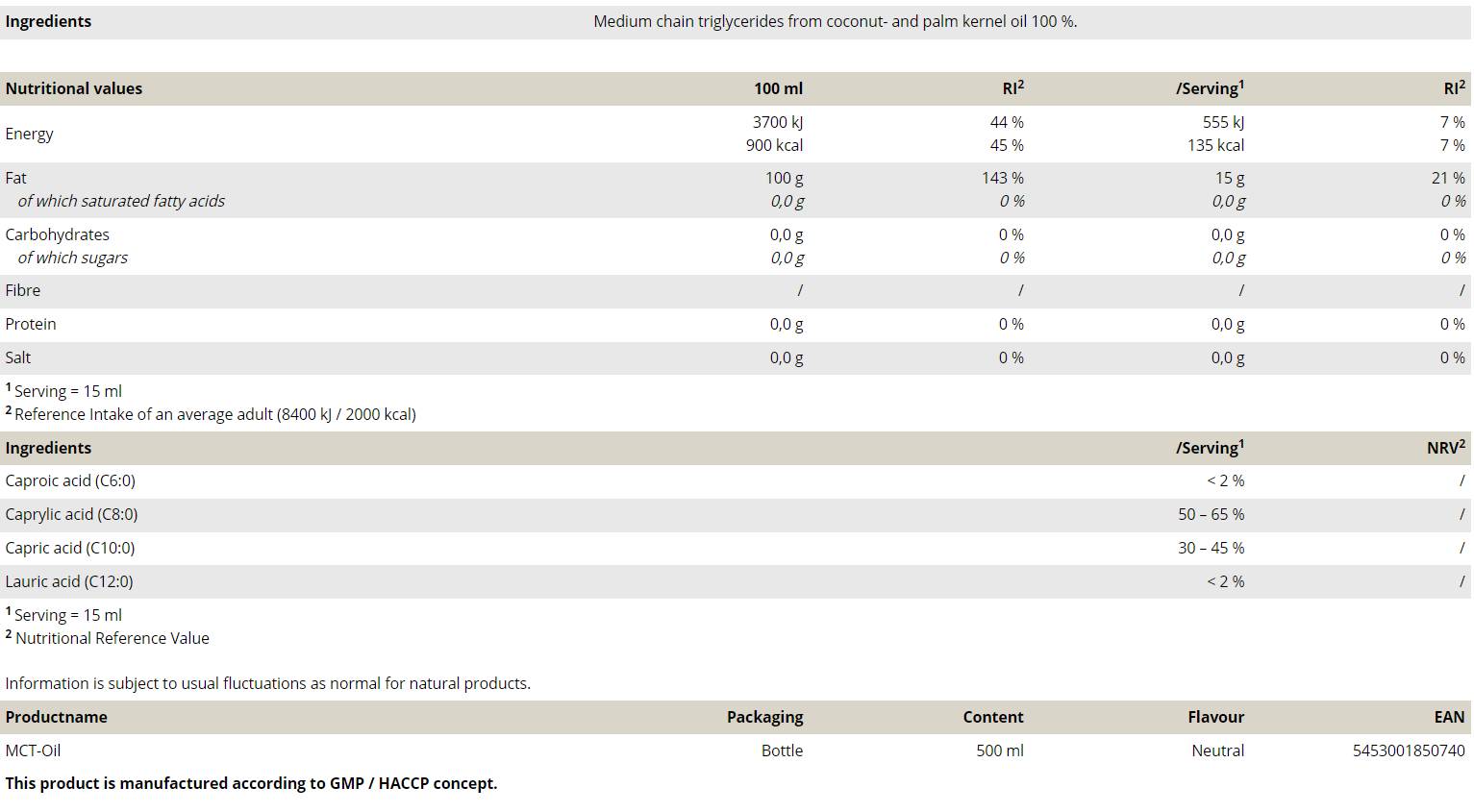The width and height of the screenshot is (1474, 812).
Task: Click the Lauric acid (C12:0) label
Action: point(69,581)
